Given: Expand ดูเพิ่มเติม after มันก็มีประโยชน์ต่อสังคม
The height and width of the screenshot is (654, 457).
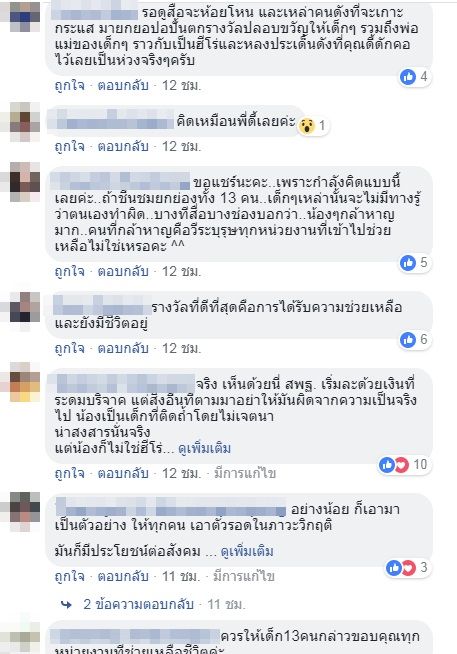Looking at the screenshot, I should coord(247,551).
